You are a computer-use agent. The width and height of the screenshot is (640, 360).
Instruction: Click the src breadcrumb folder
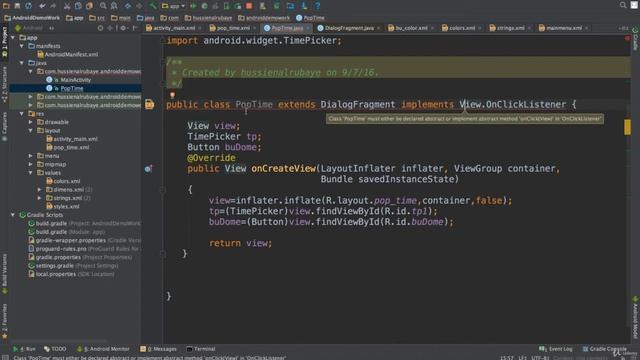click(x=97, y=18)
